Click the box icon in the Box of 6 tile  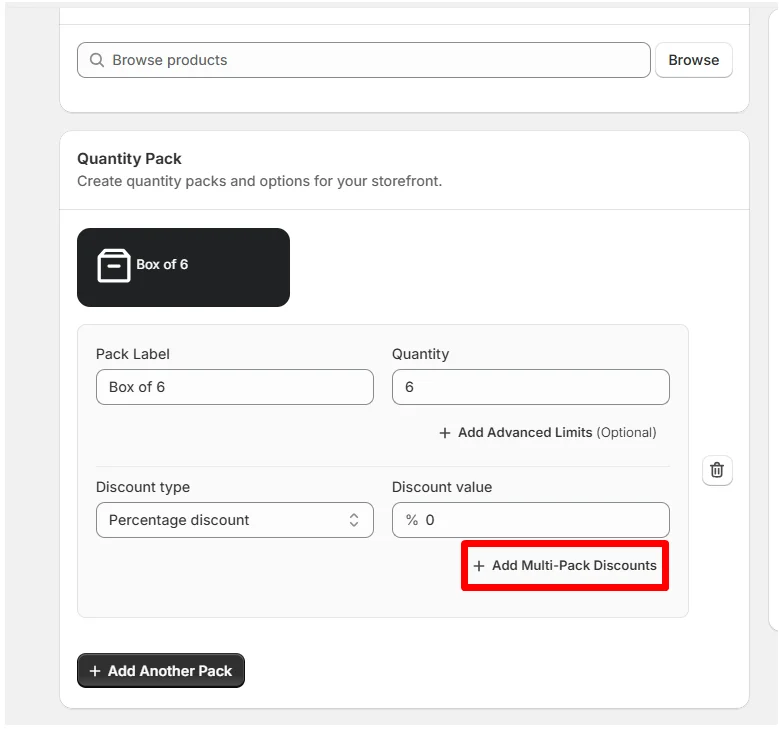[x=114, y=265]
